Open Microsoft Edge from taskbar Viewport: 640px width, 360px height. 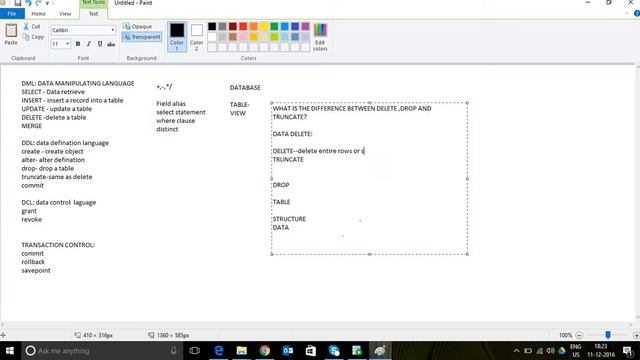219,351
